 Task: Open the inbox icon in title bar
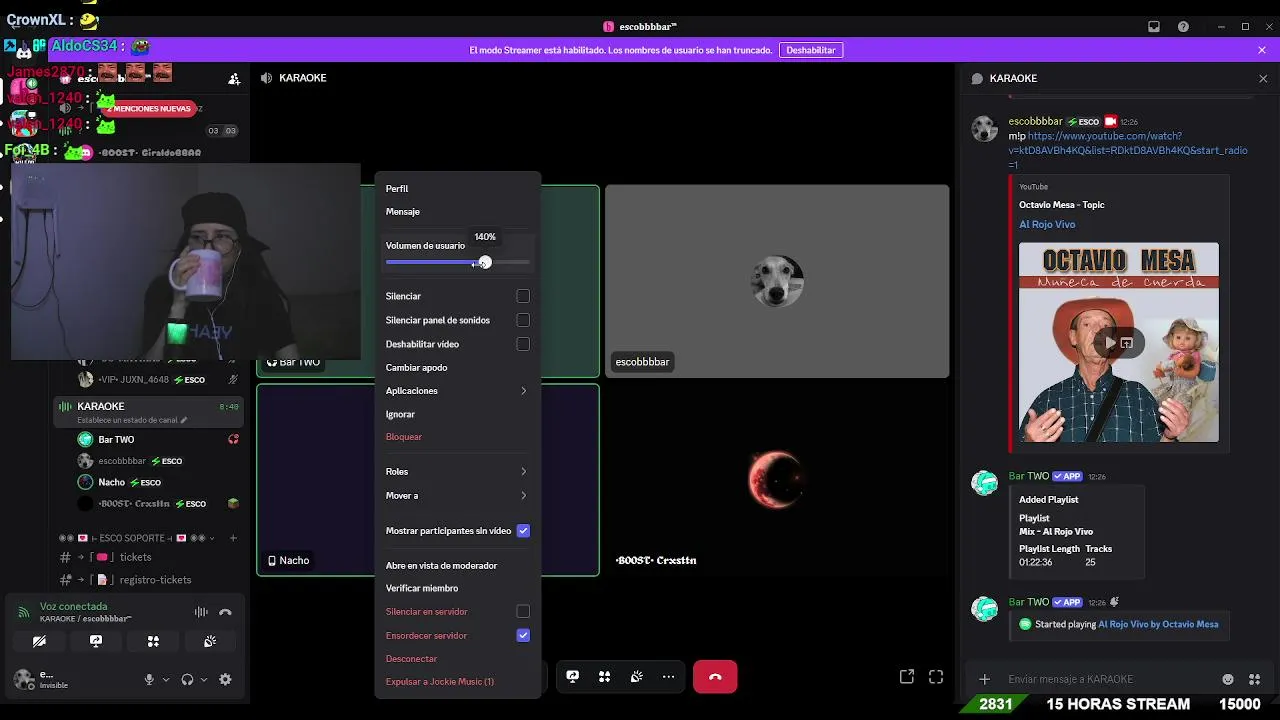click(1154, 27)
